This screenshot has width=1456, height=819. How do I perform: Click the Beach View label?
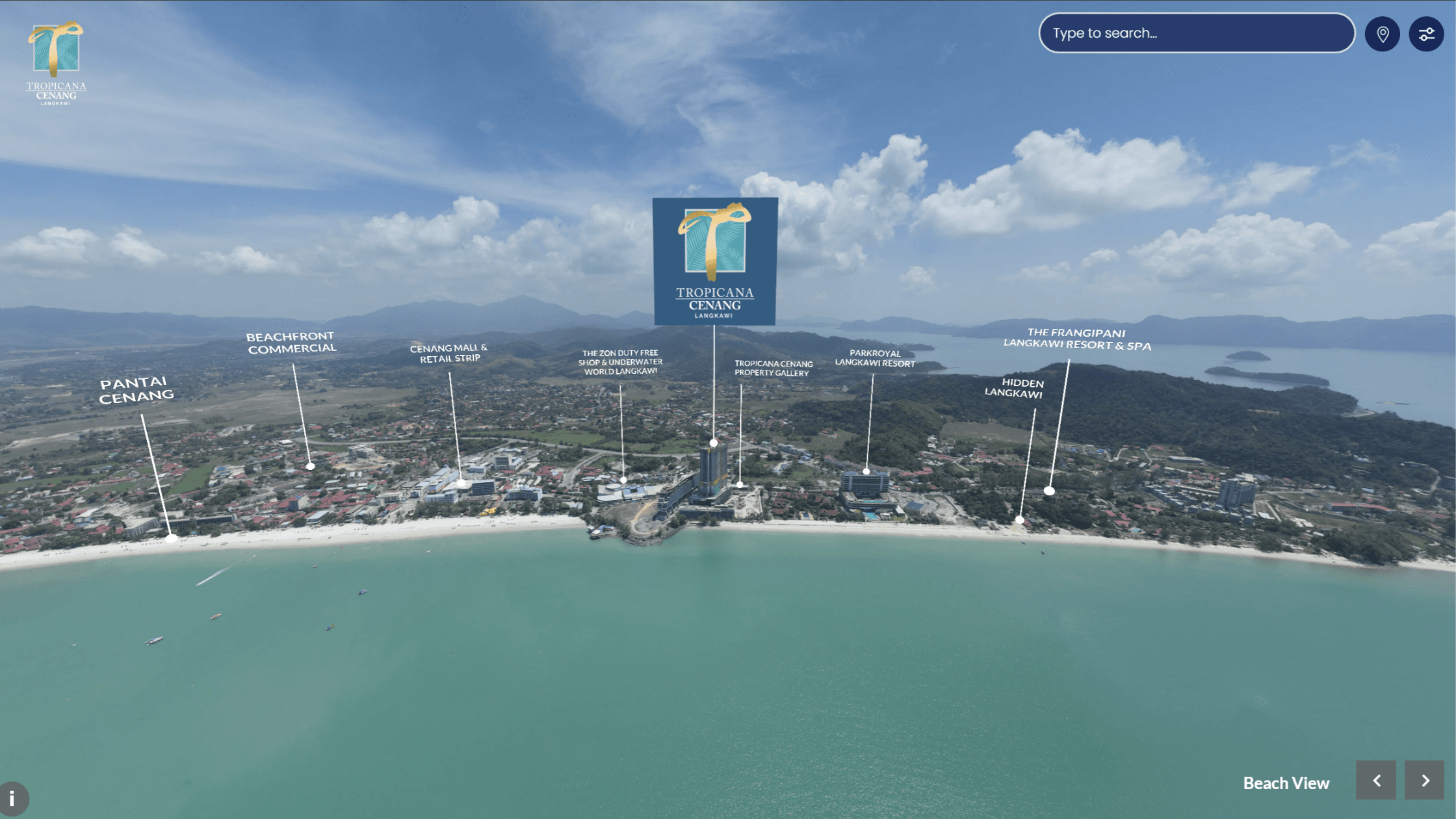1286,783
